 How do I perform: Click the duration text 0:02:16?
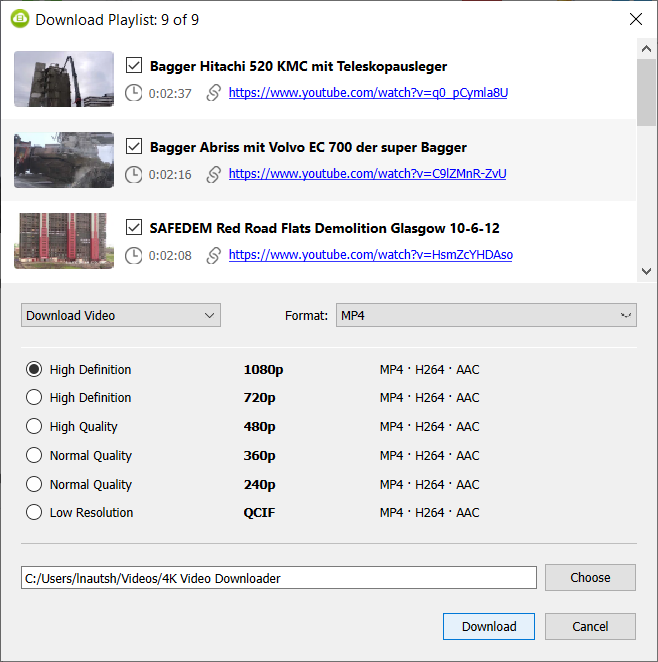pos(170,174)
